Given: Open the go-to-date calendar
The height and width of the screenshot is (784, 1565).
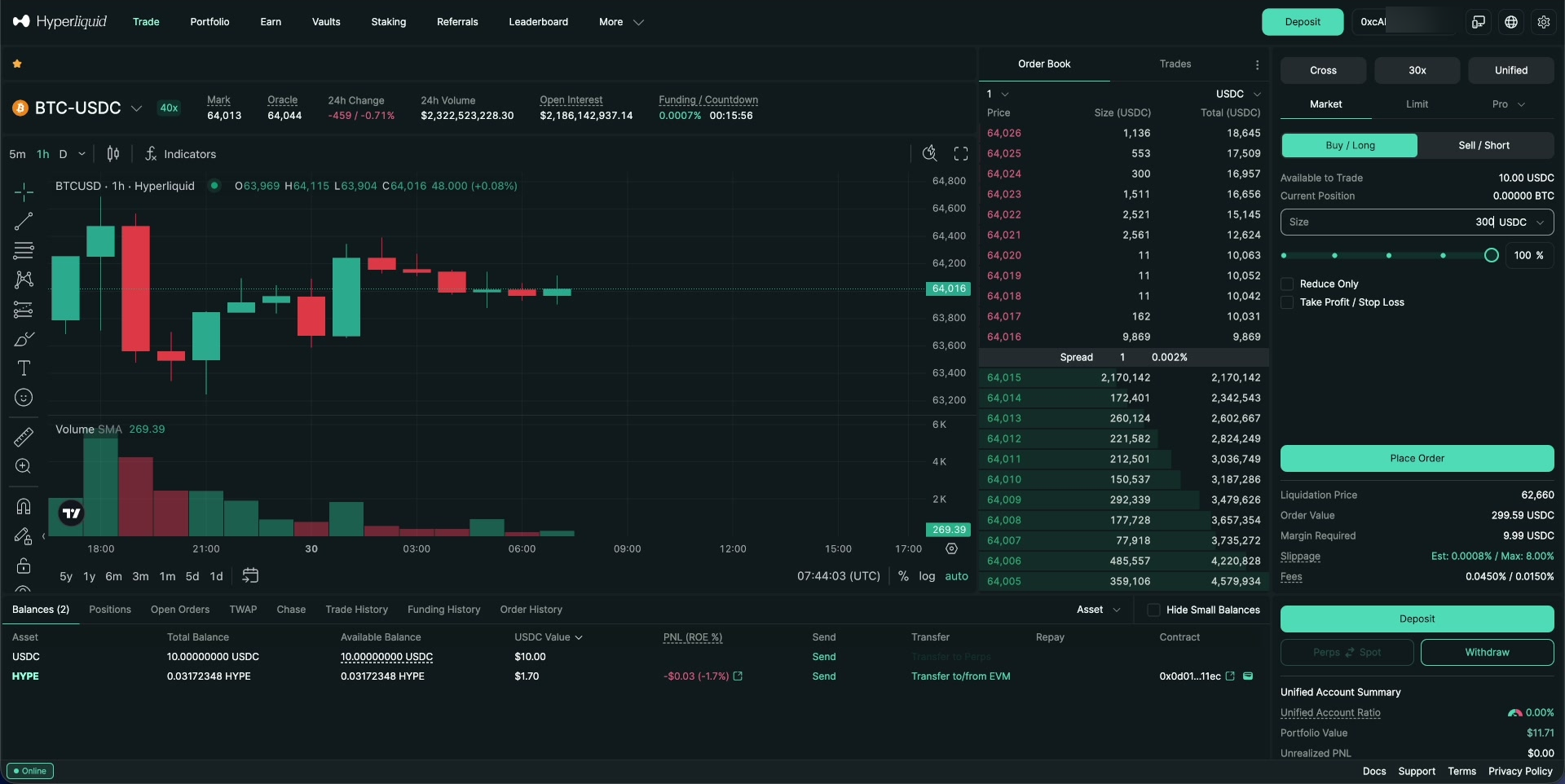Looking at the screenshot, I should tap(250, 575).
